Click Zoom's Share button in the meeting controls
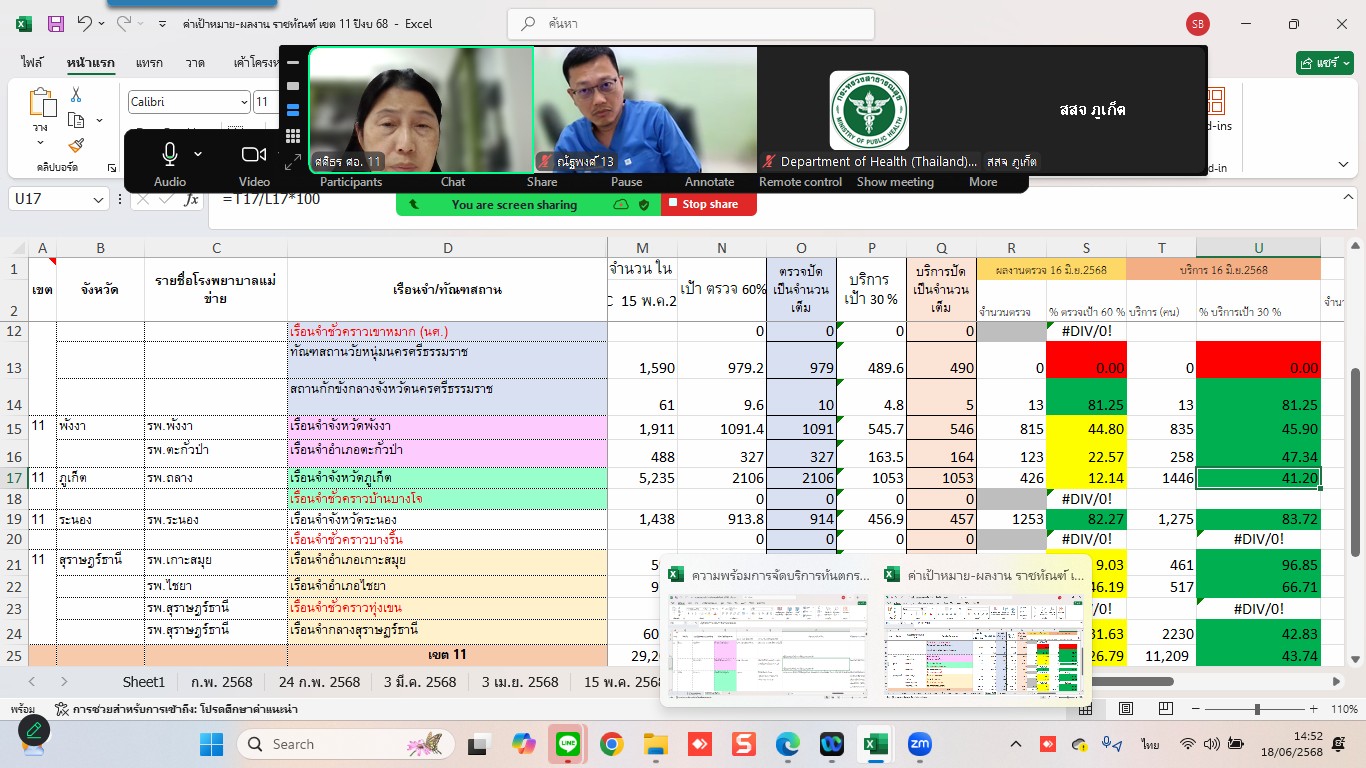1366x768 pixels. [542, 182]
